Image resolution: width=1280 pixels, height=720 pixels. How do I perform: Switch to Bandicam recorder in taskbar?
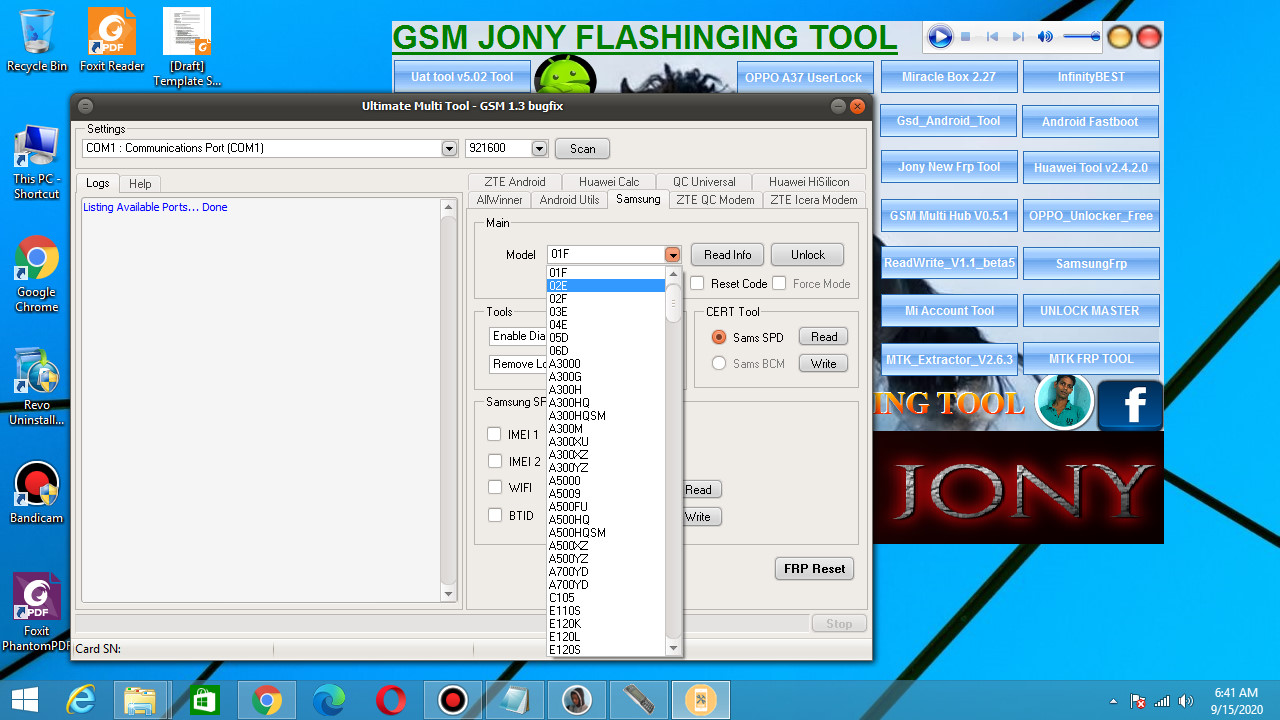tap(453, 700)
